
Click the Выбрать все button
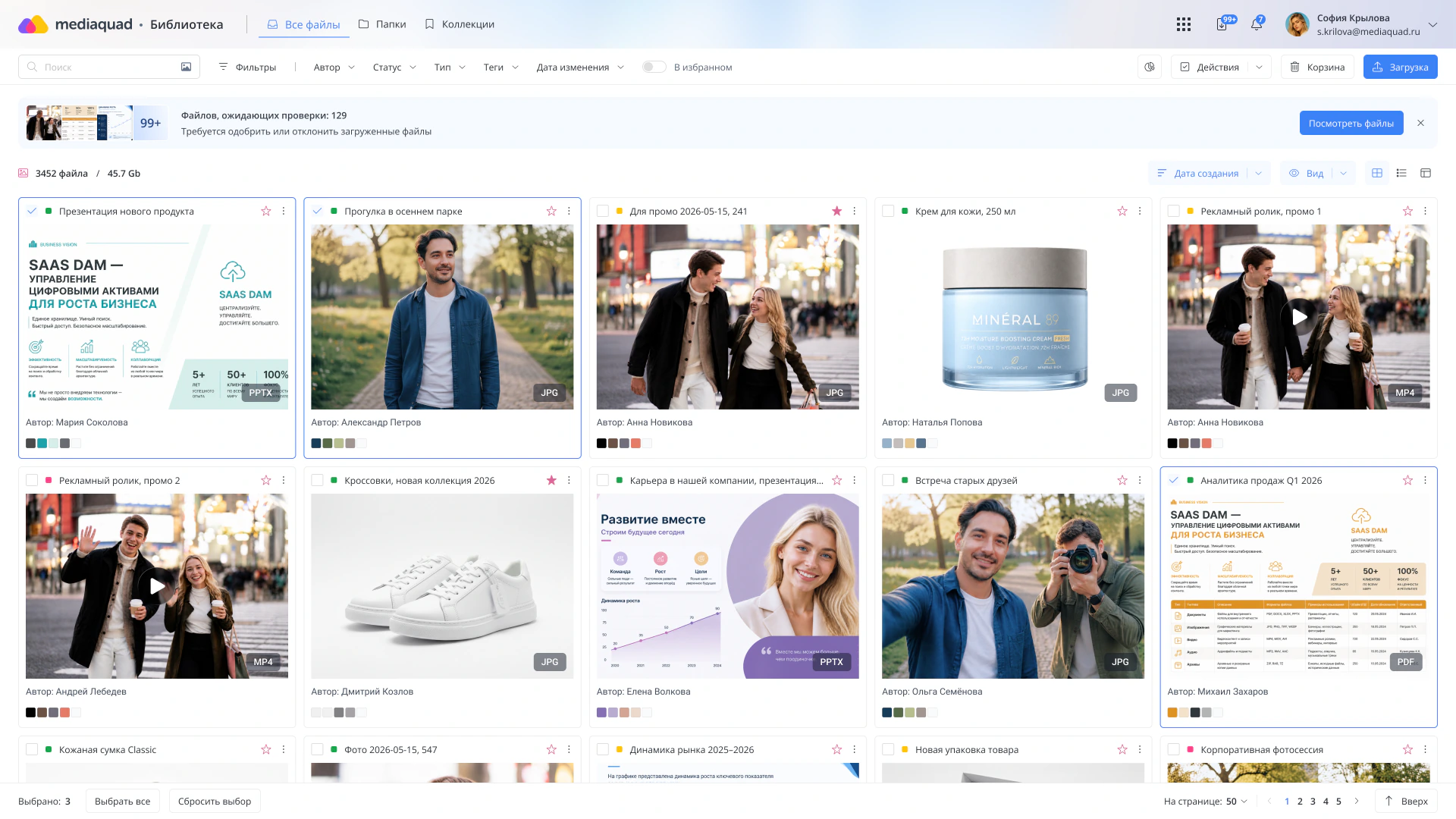123,801
